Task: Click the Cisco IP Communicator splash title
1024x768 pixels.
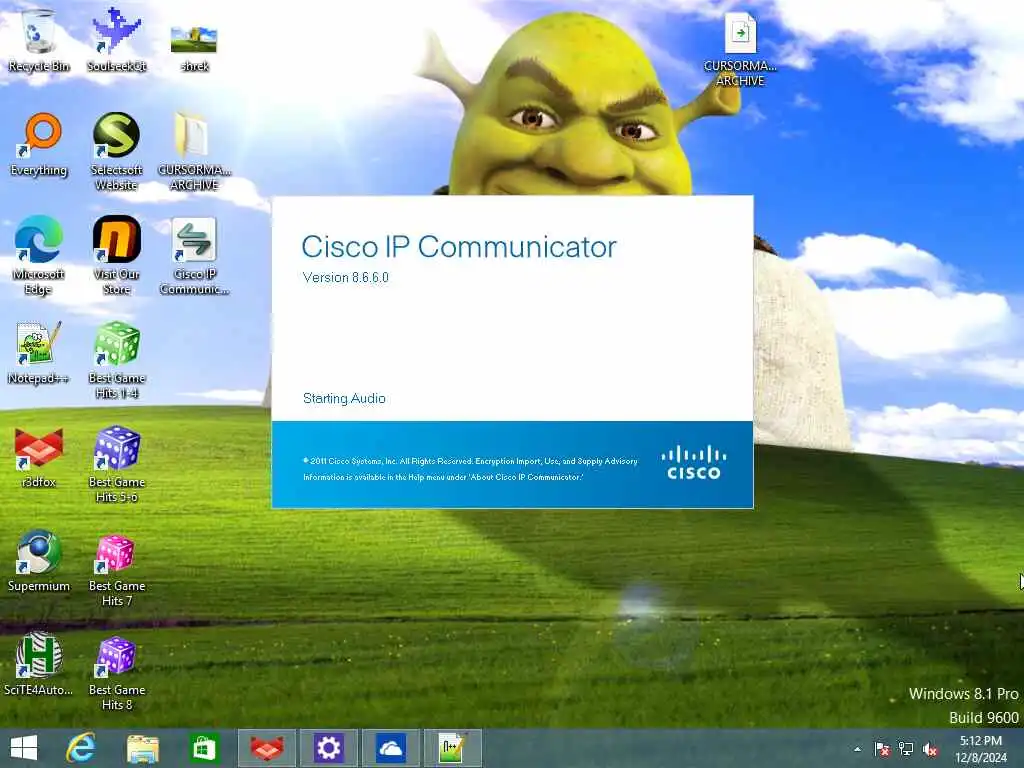Action: pos(458,247)
